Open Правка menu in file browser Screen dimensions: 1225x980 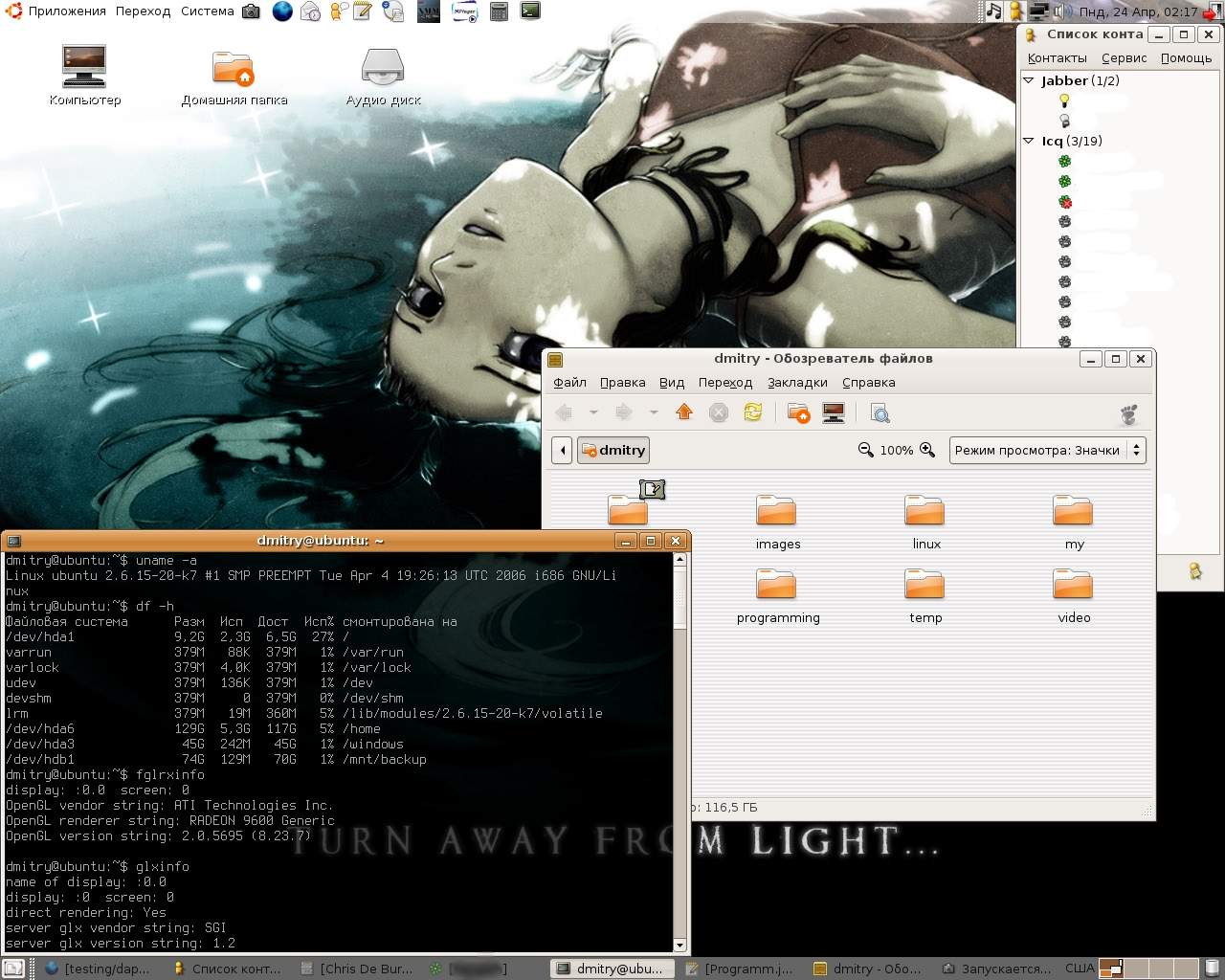click(x=622, y=382)
